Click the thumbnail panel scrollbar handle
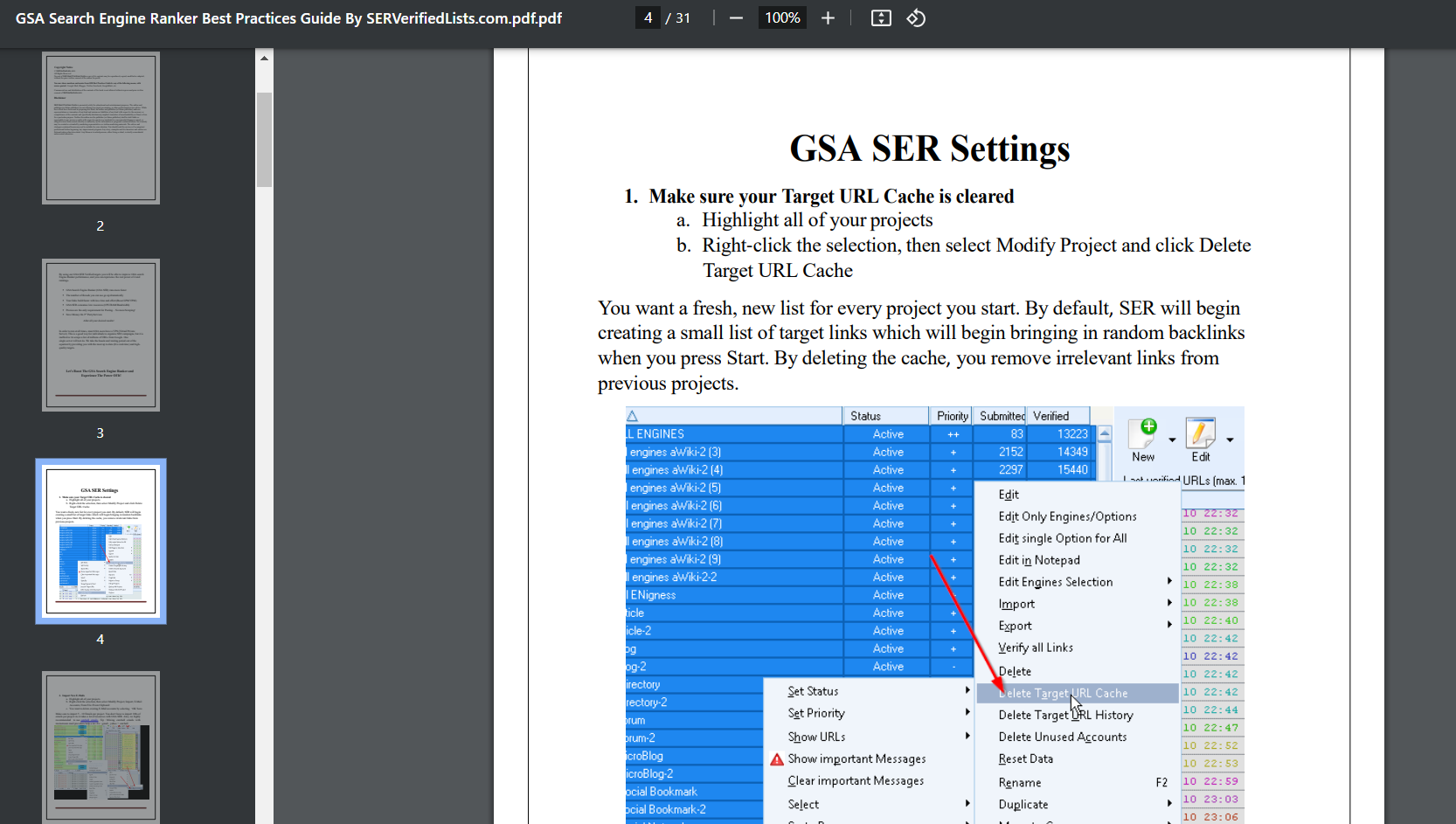This screenshot has height=824, width=1456. [264, 140]
